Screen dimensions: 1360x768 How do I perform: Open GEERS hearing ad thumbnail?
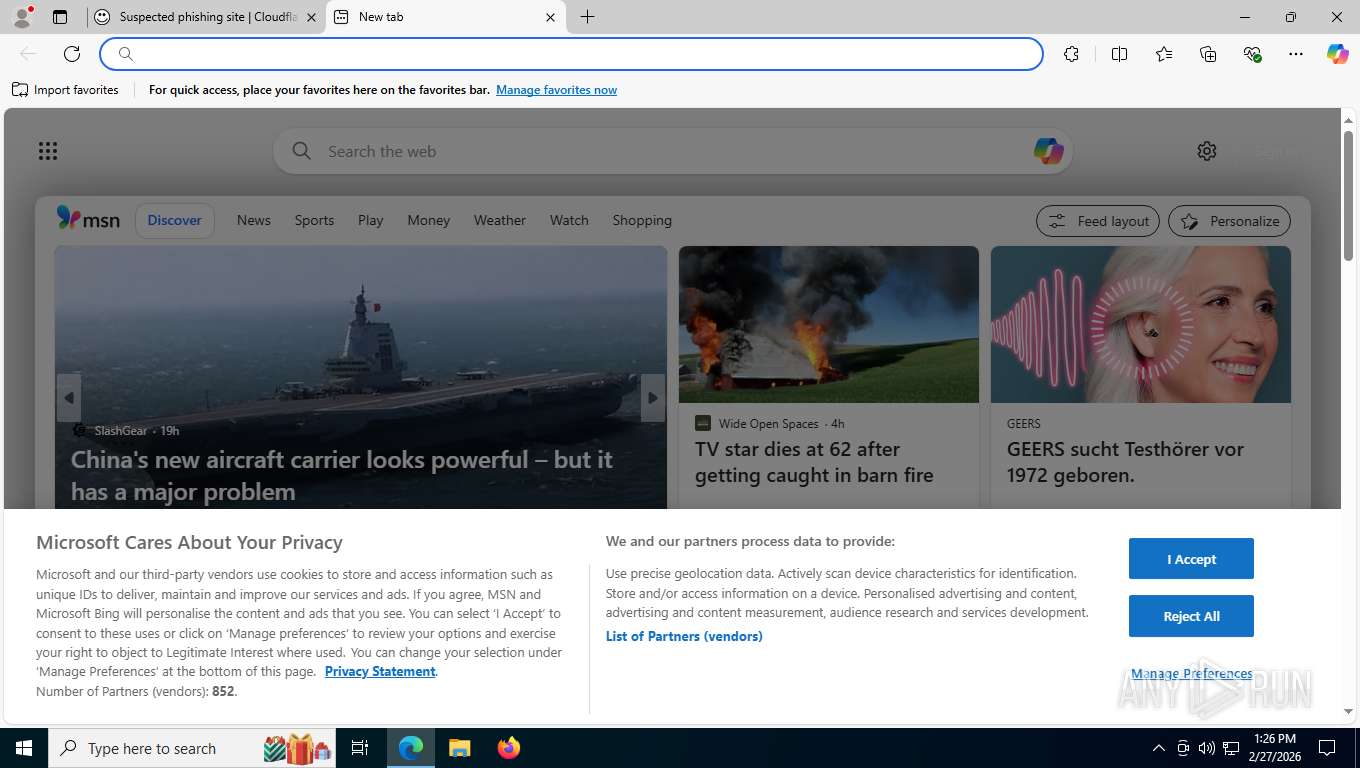pos(1141,325)
